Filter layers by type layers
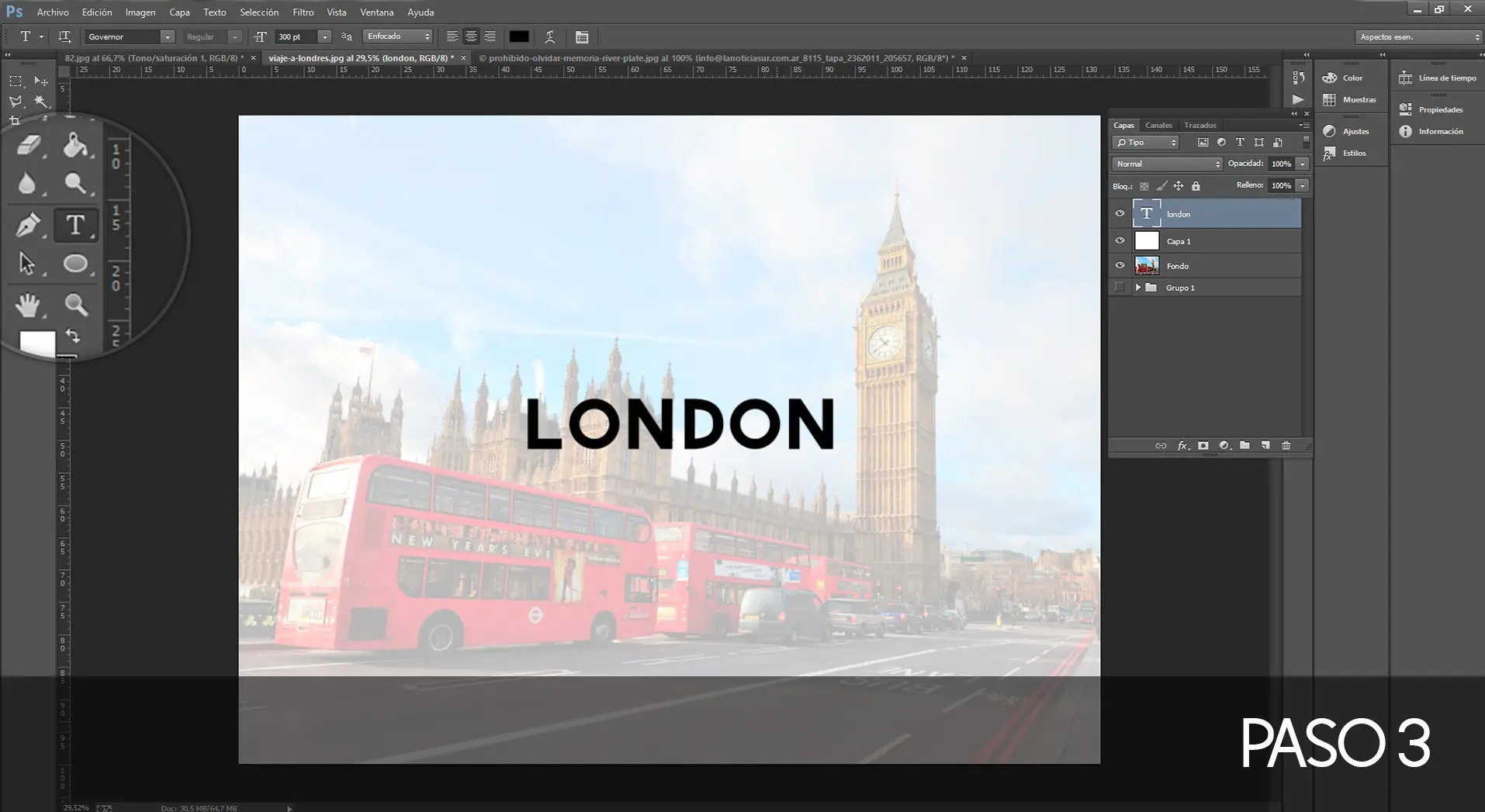Screen dimensions: 1485x812 pyautogui.click(x=1240, y=143)
